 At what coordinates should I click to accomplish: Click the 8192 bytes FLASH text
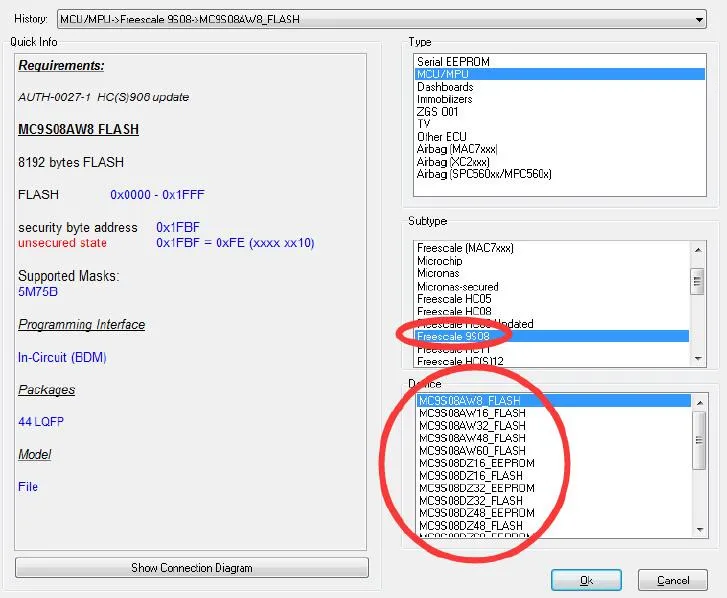tap(71, 162)
